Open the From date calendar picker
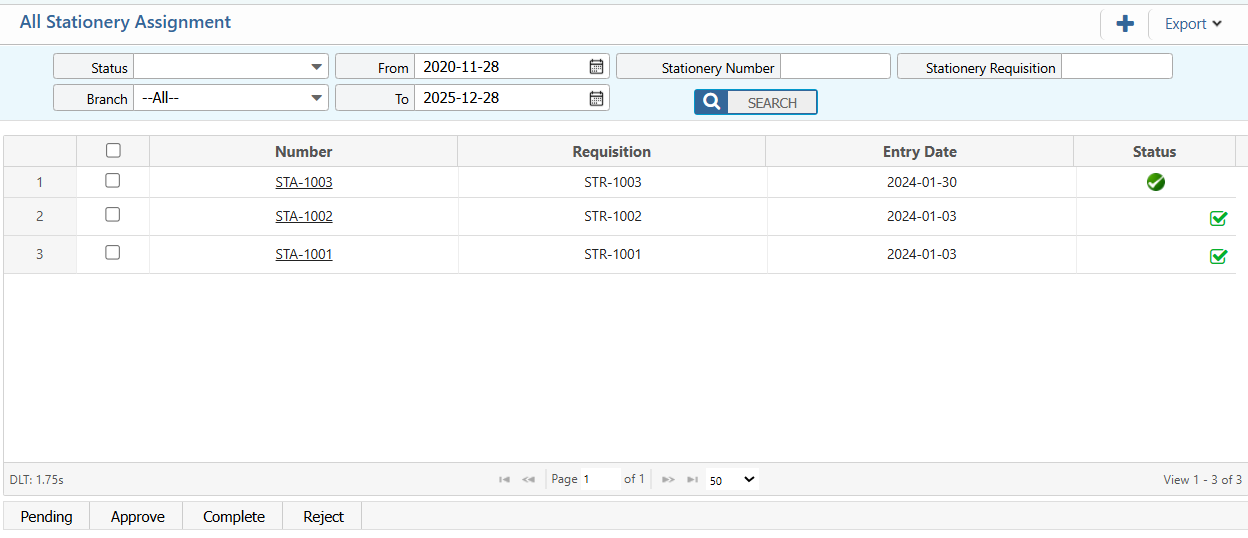The image size is (1248, 538). [x=596, y=67]
